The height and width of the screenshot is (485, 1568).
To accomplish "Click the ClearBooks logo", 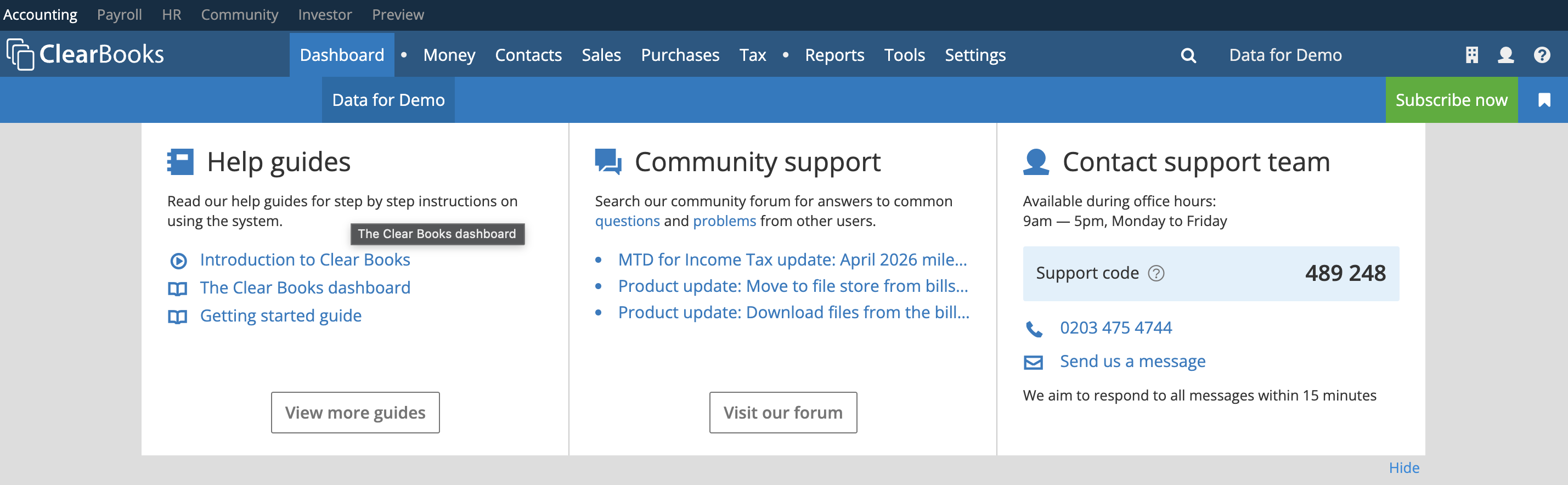I will pos(85,54).
